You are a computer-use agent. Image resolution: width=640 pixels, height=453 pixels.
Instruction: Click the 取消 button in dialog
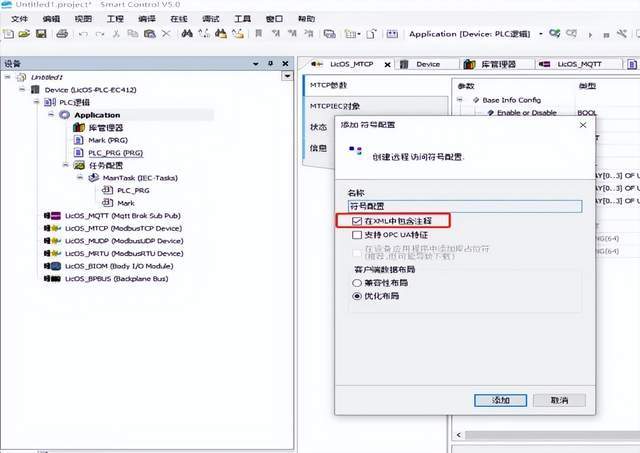pos(559,400)
